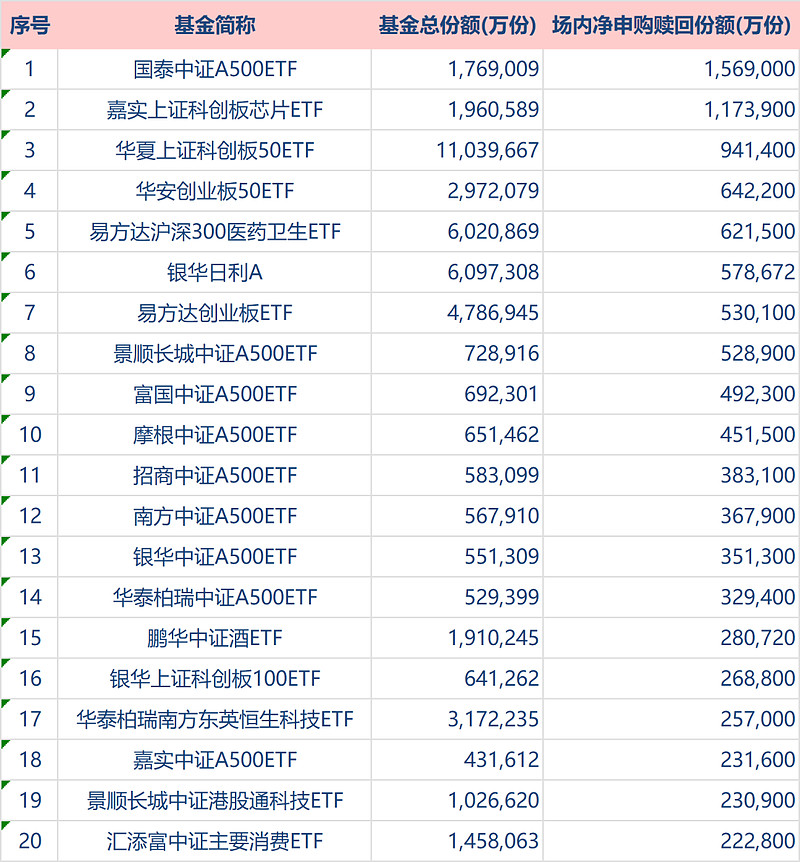This screenshot has height=862, width=800.
Task: Click serial number 20 cell
Action: pos(30,842)
